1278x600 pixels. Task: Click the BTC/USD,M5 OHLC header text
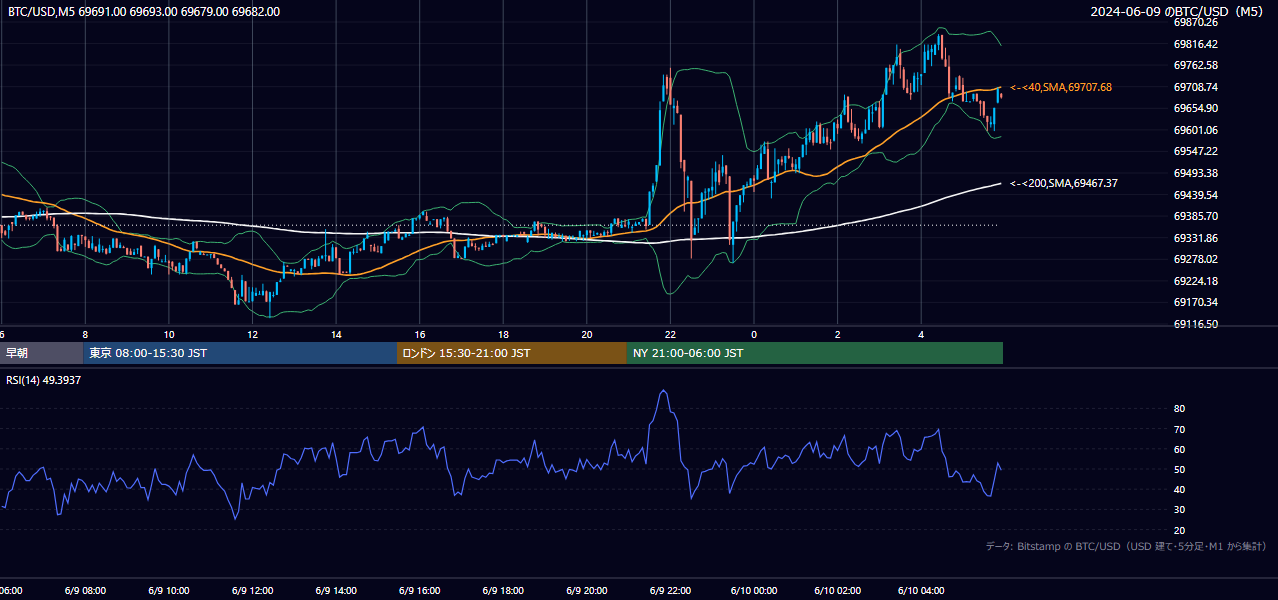pos(144,12)
